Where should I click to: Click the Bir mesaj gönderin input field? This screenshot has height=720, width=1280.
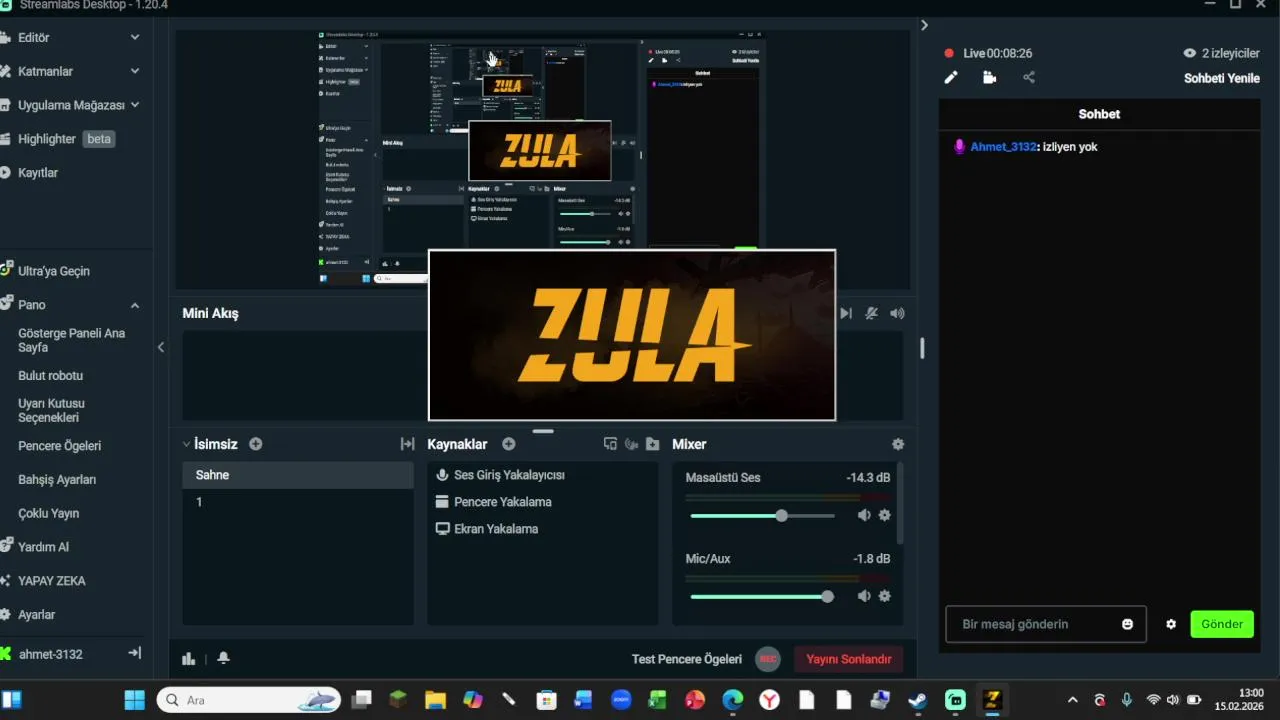coord(1046,624)
